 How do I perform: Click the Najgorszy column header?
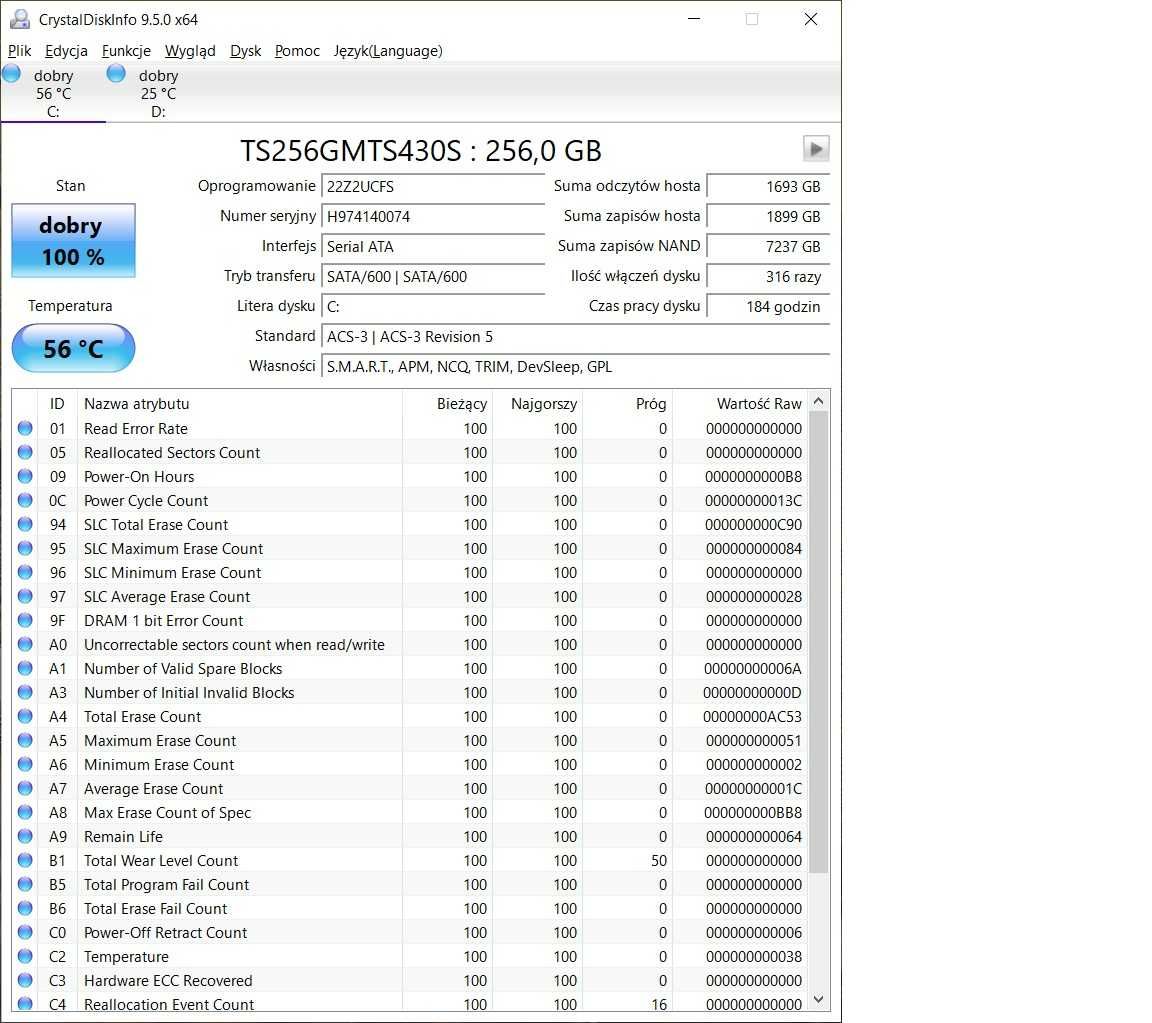[537, 403]
